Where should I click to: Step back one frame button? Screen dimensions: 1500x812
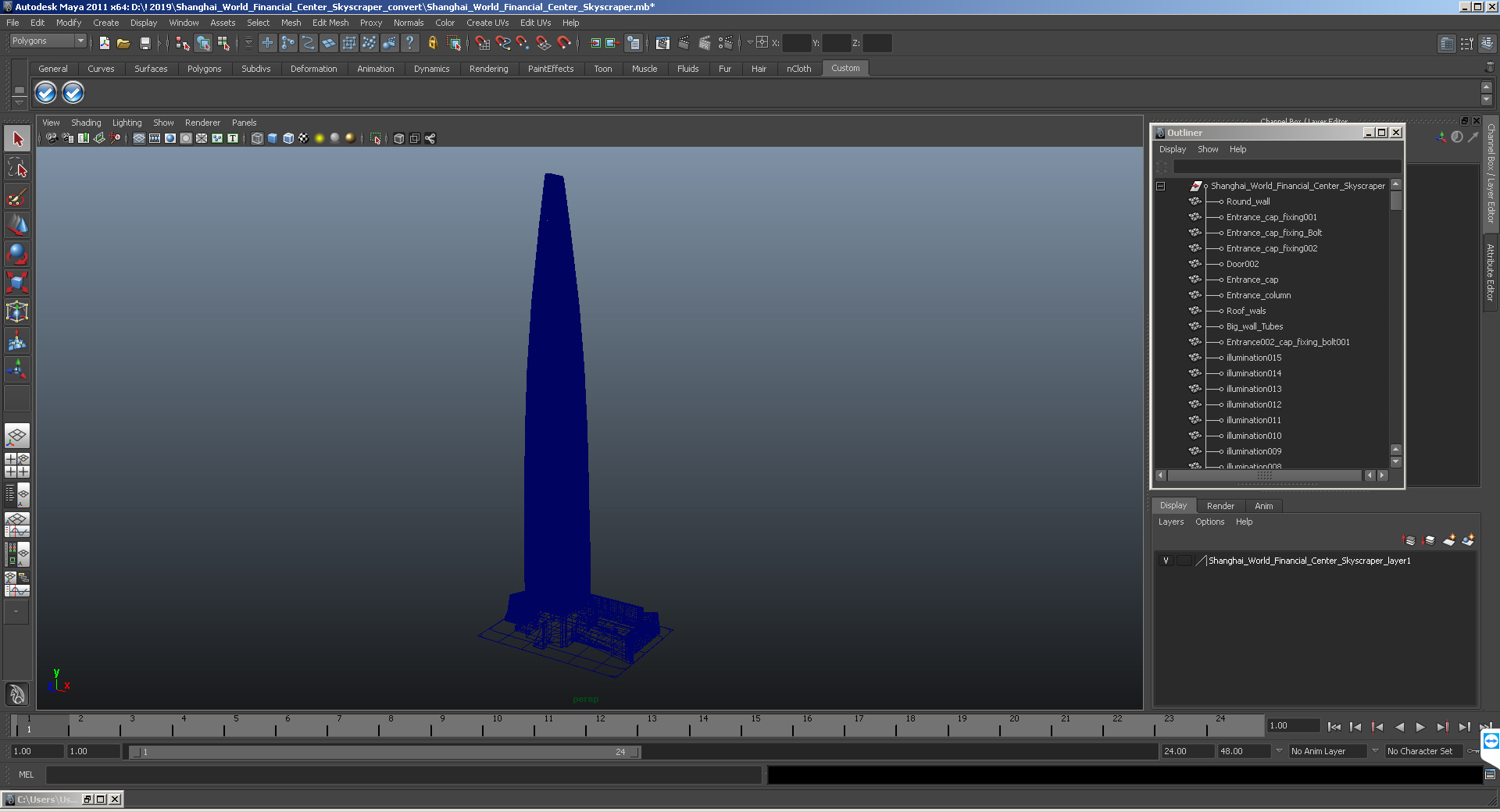click(1355, 727)
